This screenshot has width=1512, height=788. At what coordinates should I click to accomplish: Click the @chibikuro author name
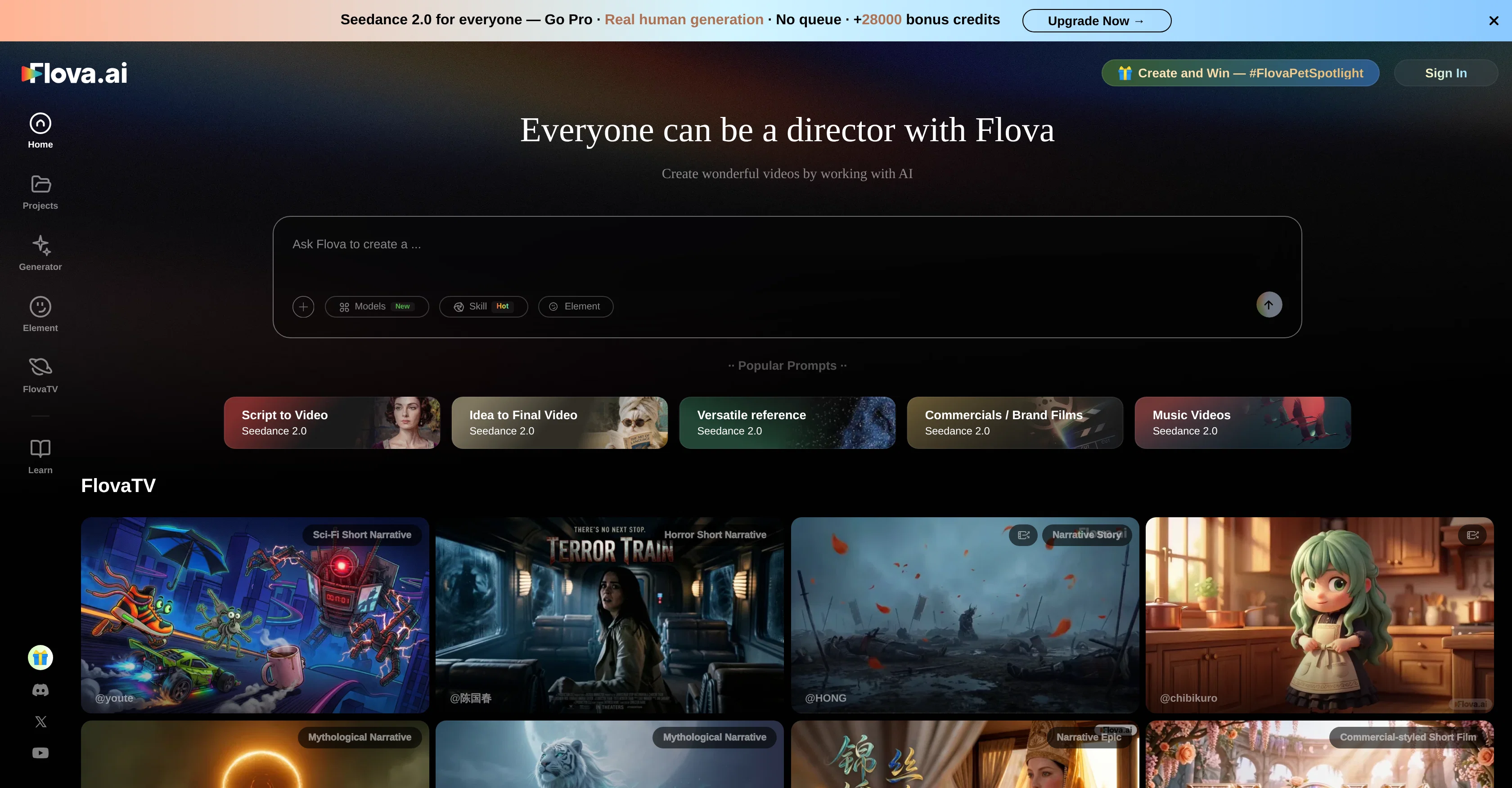click(1188, 698)
